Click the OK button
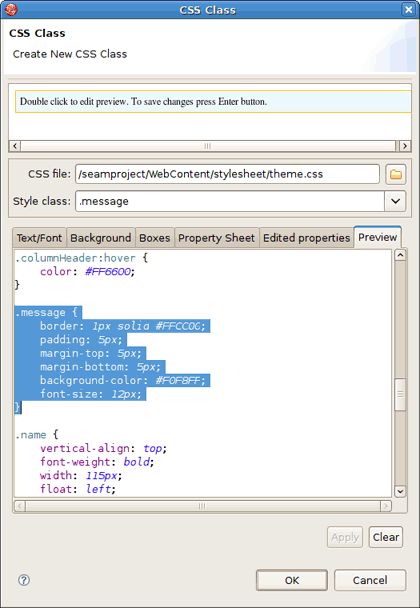Viewport: 420px width, 608px height. click(292, 580)
